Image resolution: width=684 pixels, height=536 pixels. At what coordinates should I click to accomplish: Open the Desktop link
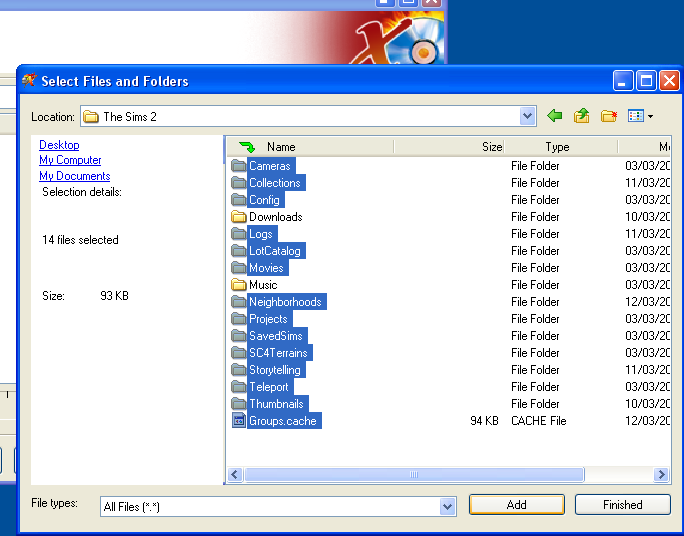[x=59, y=145]
